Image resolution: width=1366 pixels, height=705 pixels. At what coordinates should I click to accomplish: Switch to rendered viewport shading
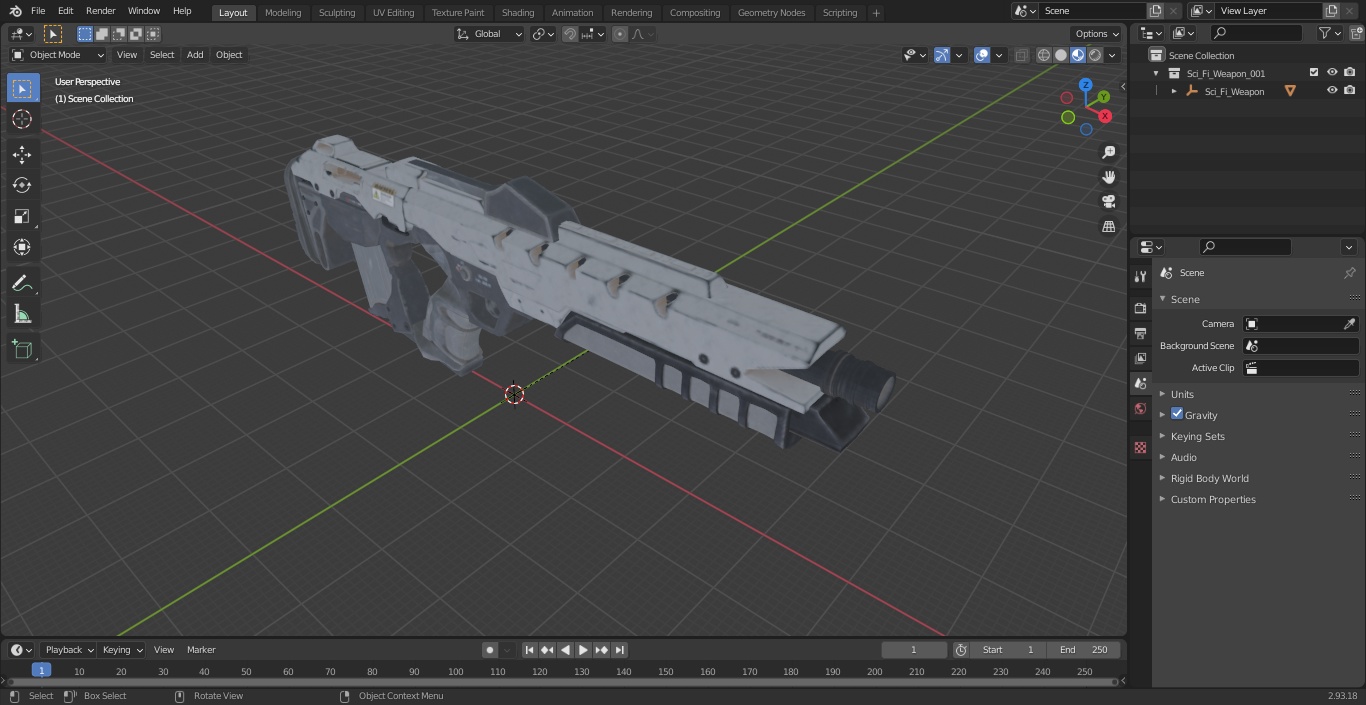(x=1095, y=55)
